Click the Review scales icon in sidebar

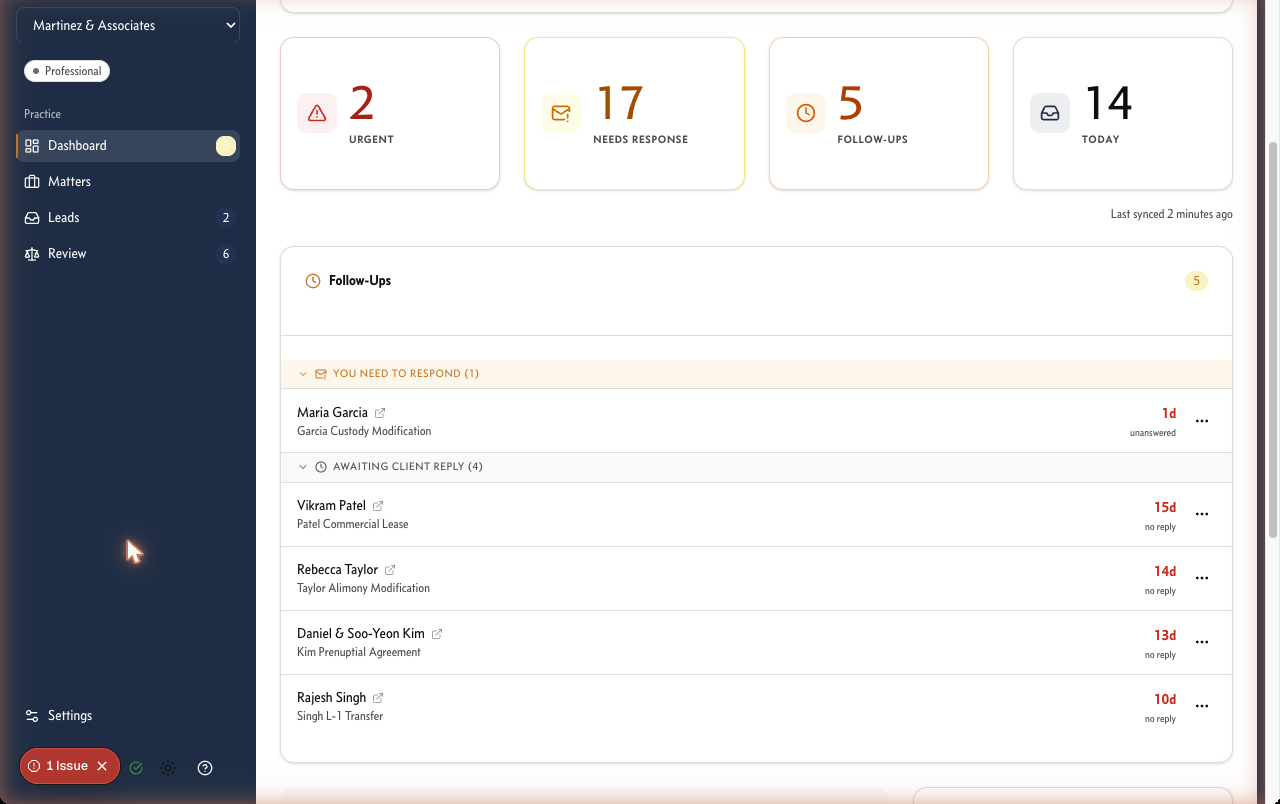32,254
